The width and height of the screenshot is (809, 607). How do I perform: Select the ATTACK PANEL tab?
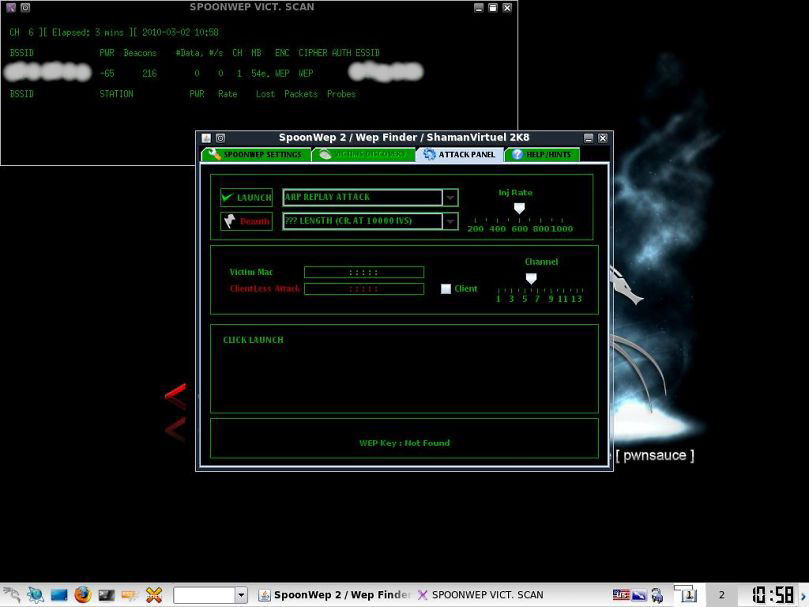tap(460, 154)
